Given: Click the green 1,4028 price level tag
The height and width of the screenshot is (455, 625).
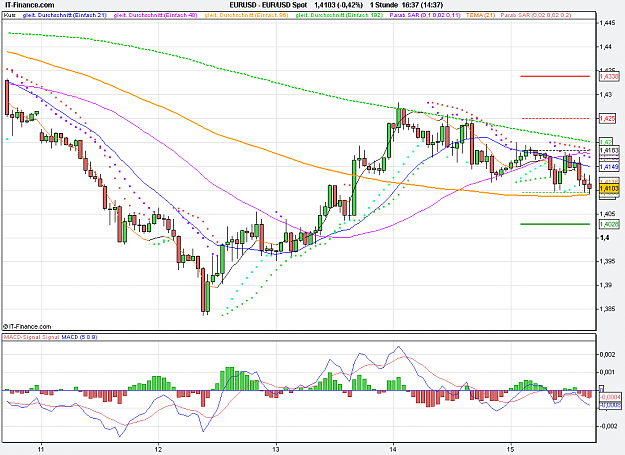Looking at the screenshot, I should [x=609, y=224].
